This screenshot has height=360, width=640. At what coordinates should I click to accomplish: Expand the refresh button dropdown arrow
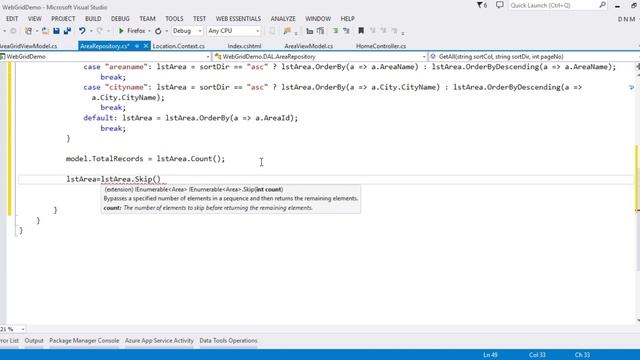click(167, 31)
